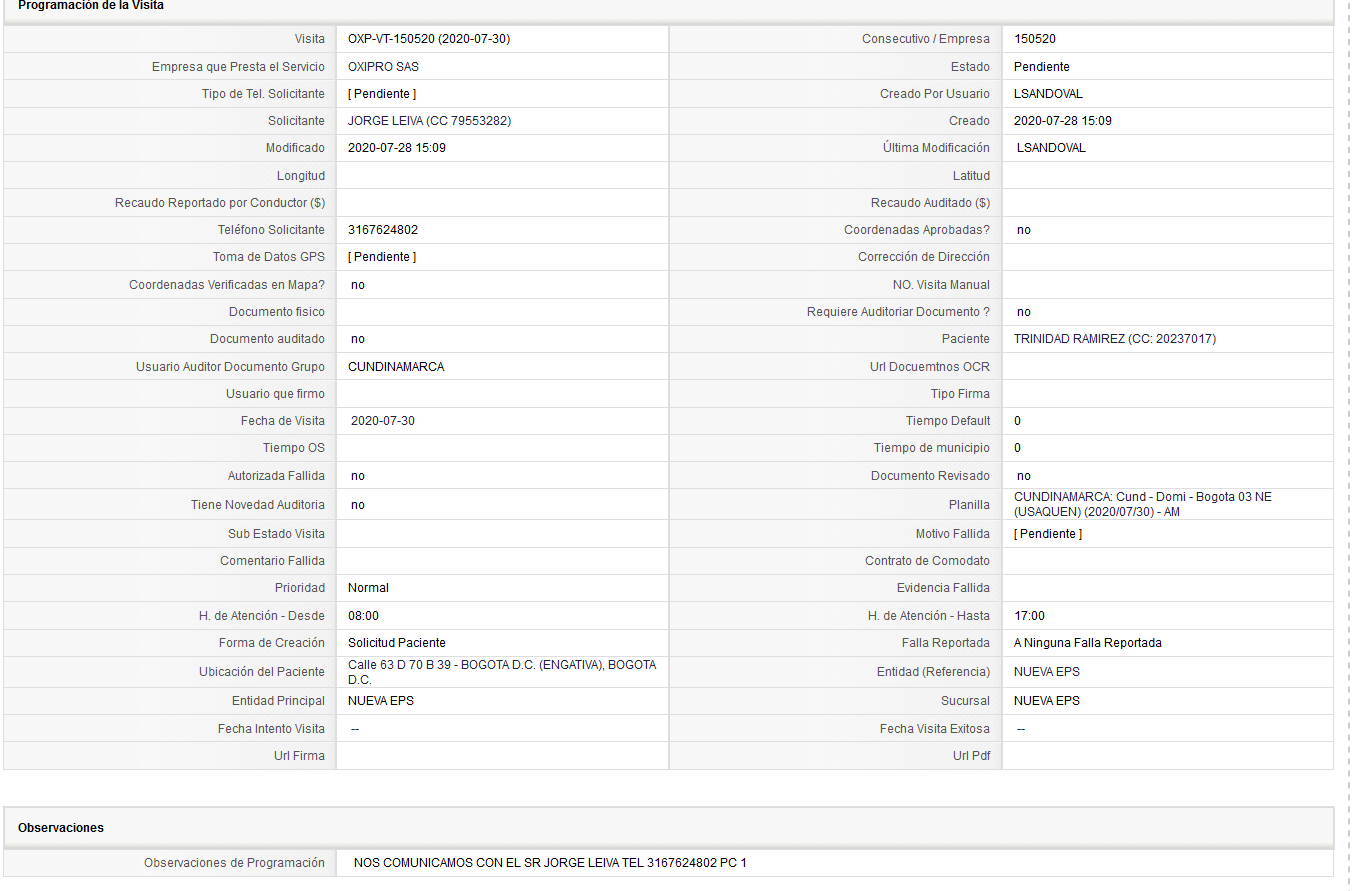1360x891 pixels.
Task: Select the "Tiempo OS" label
Action: [294, 448]
